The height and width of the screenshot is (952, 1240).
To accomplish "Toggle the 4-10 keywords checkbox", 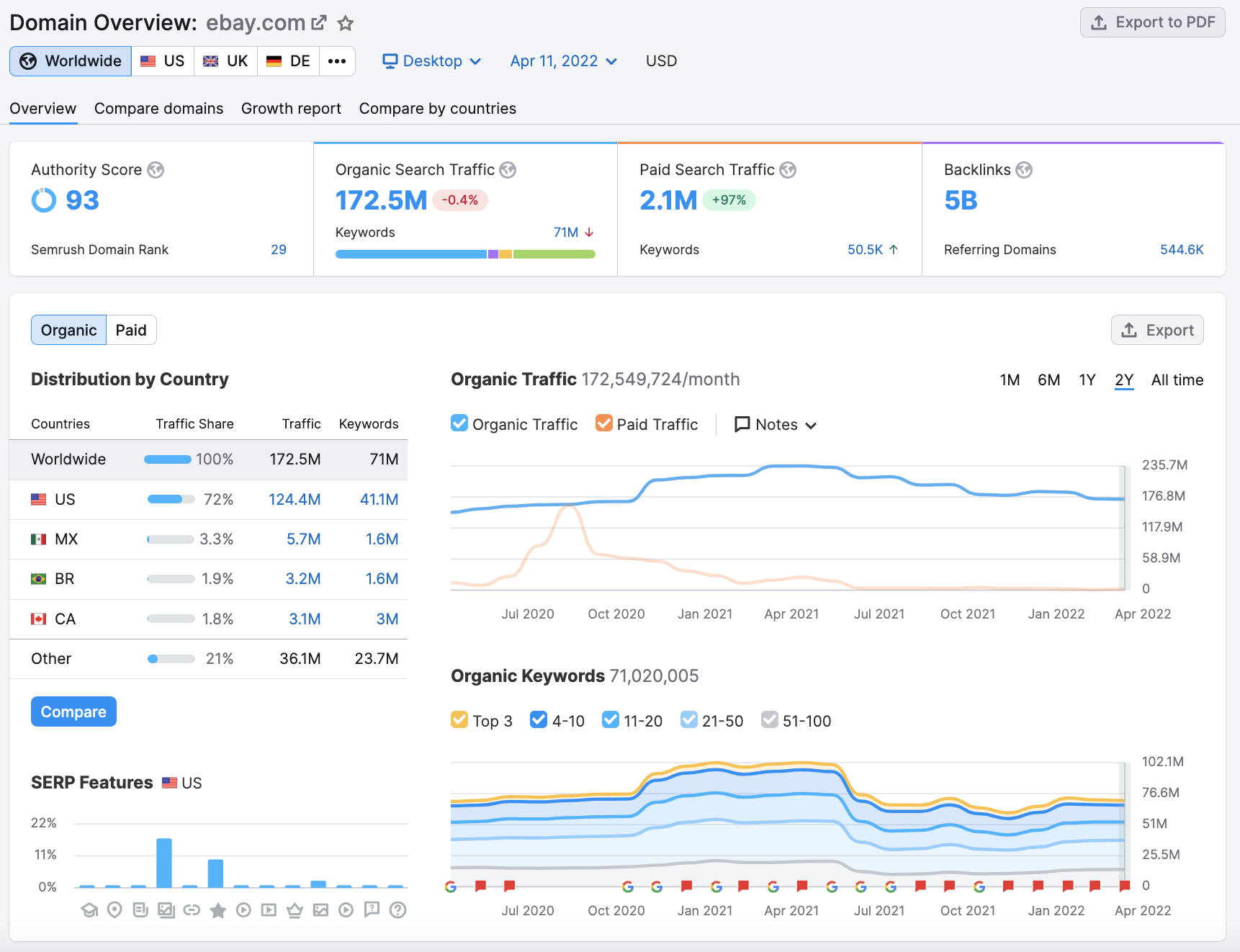I will pyautogui.click(x=539, y=720).
